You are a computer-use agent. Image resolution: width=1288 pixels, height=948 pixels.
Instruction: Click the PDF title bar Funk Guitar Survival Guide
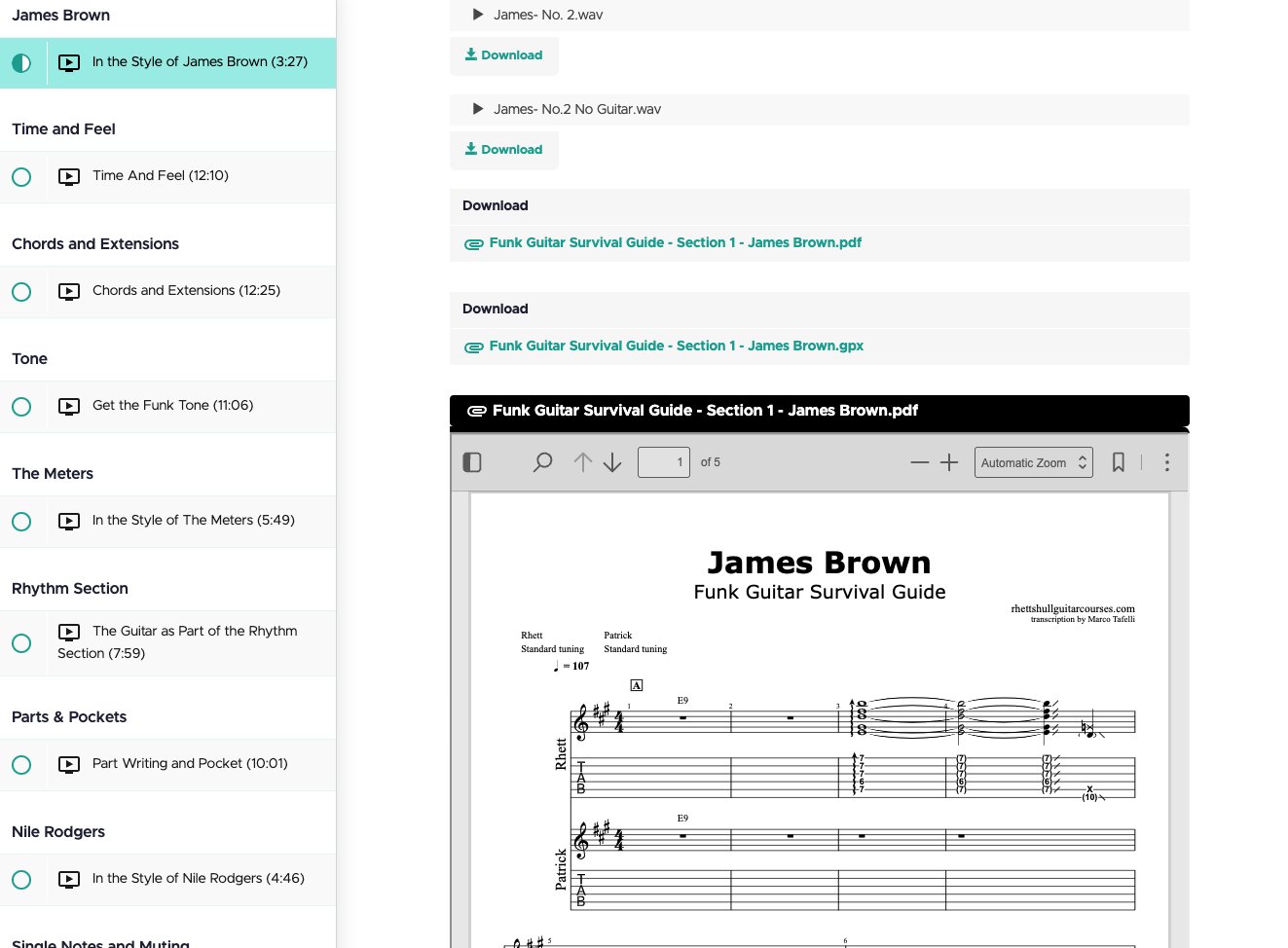pyautogui.click(x=820, y=411)
